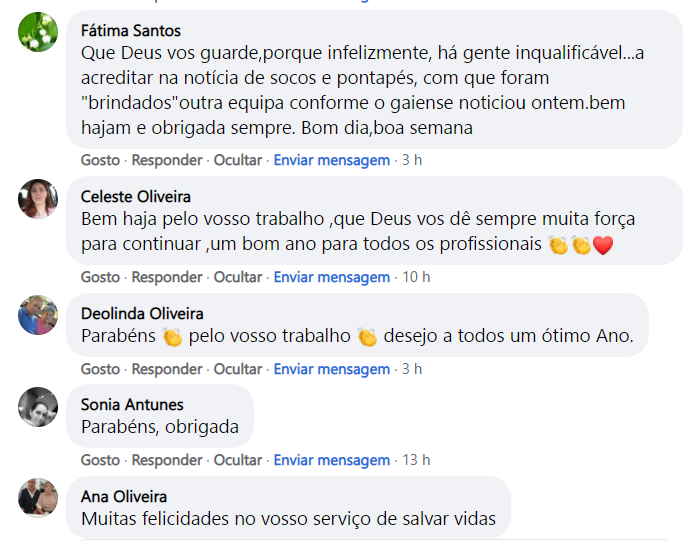Reply to Fátima Santos's comment
Image resolution: width=687 pixels, height=541 pixels.
(x=167, y=160)
